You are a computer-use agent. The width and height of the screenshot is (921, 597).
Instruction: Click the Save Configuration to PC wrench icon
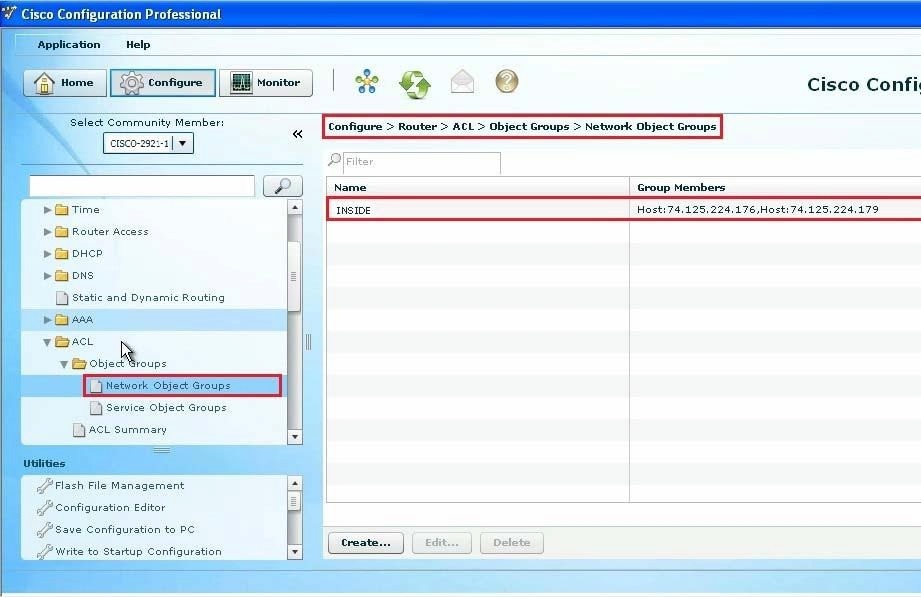pos(45,529)
